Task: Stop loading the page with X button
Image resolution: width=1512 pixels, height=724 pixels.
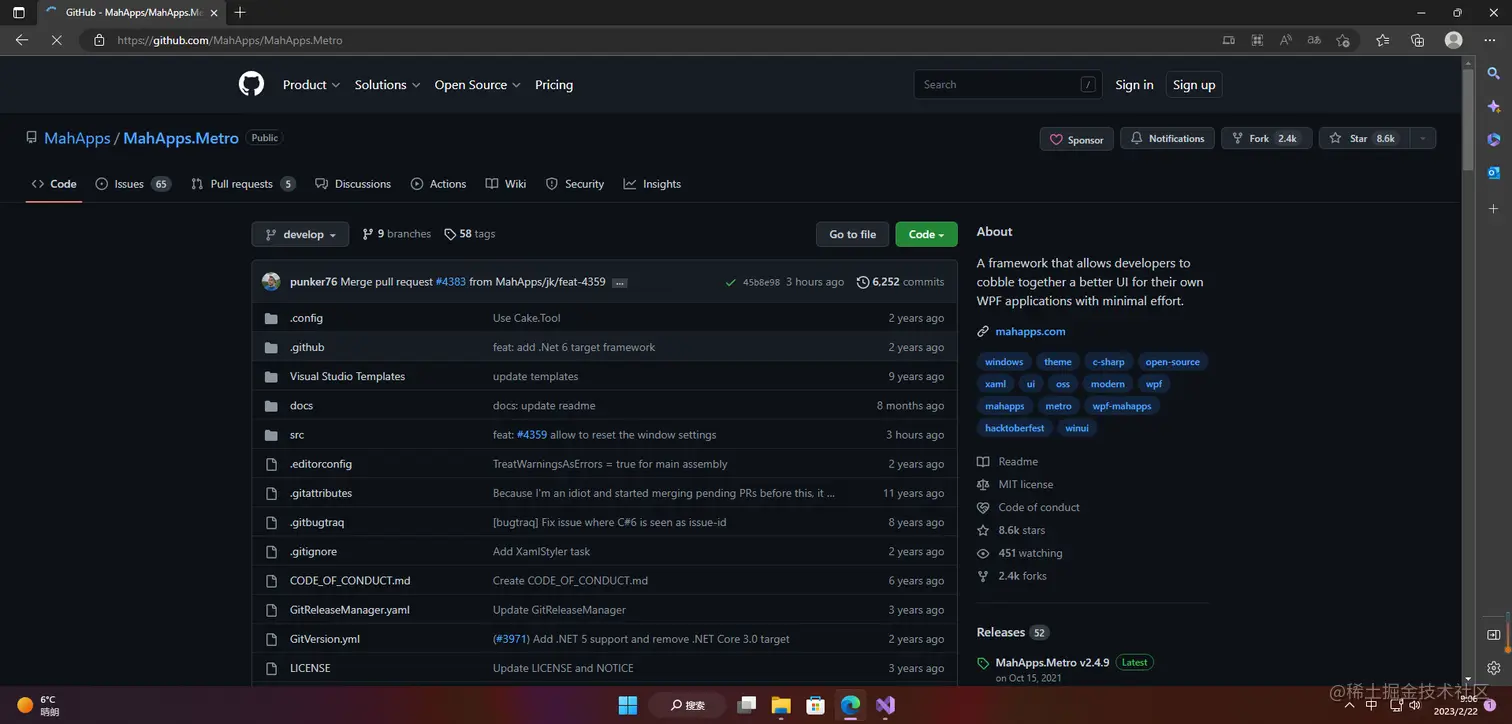Action: [x=56, y=40]
